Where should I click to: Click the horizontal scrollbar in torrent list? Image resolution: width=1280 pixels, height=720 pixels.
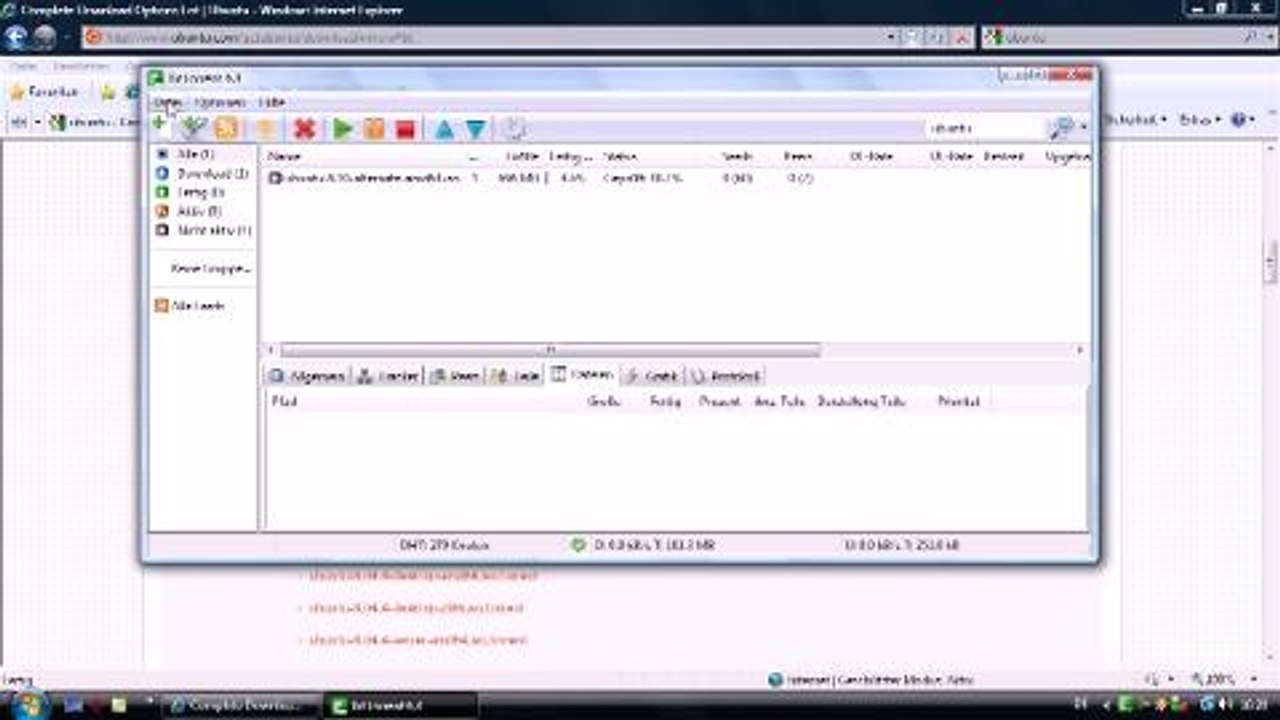pyautogui.click(x=550, y=350)
